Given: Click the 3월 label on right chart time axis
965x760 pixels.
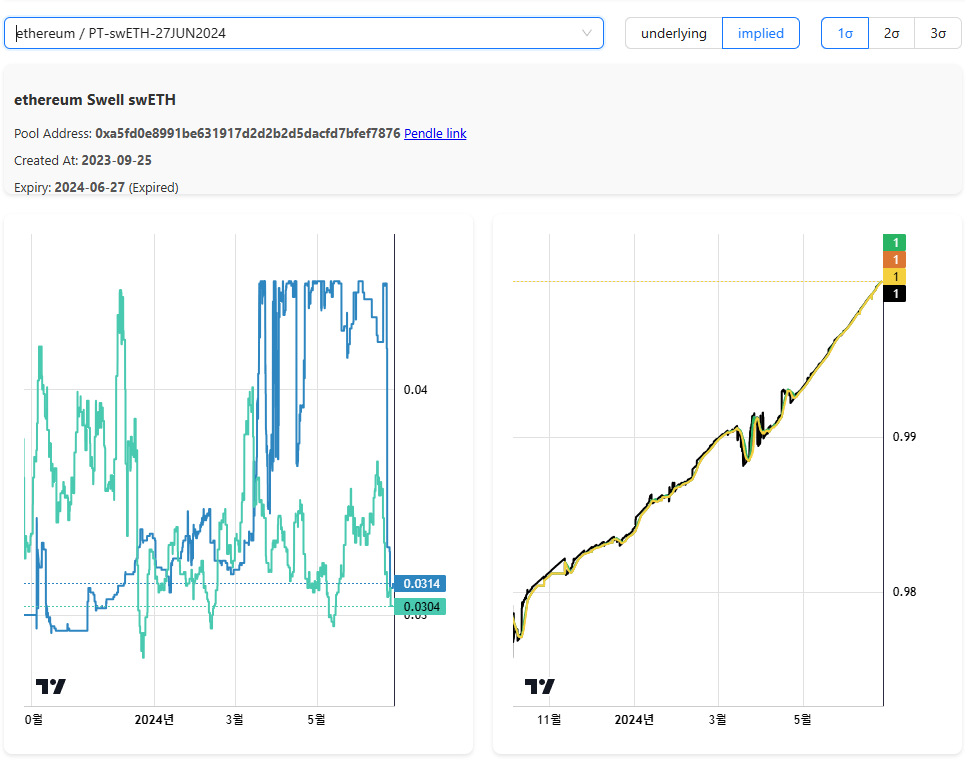Looking at the screenshot, I should tap(718, 719).
